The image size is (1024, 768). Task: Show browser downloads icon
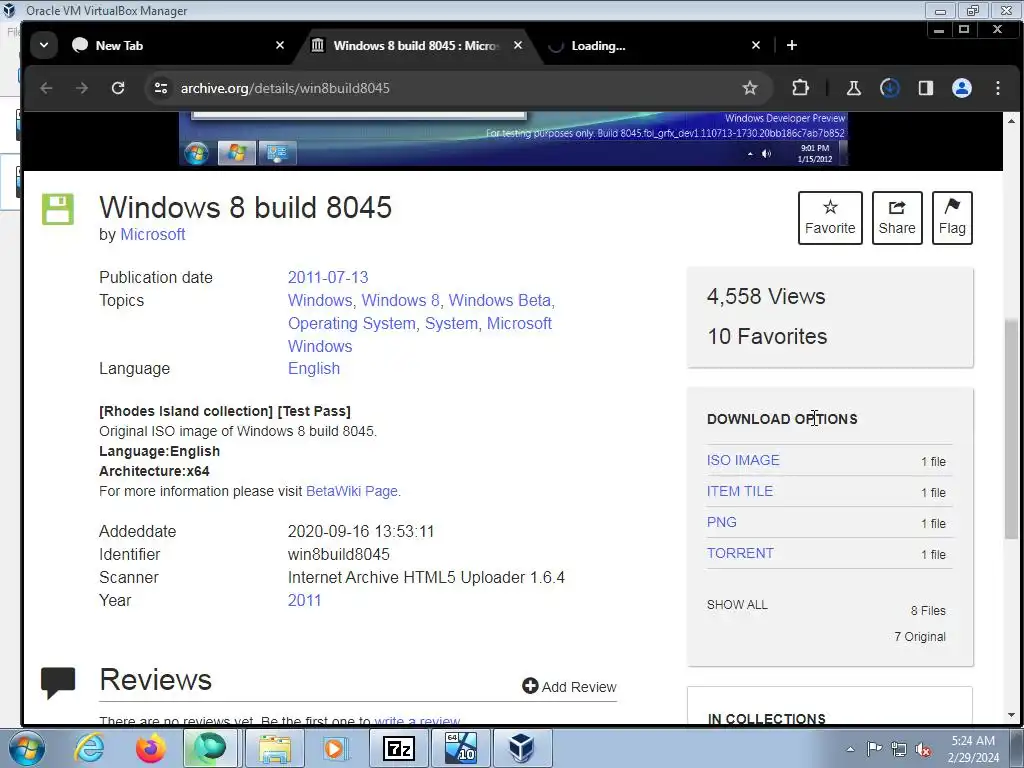pyautogui.click(x=889, y=88)
